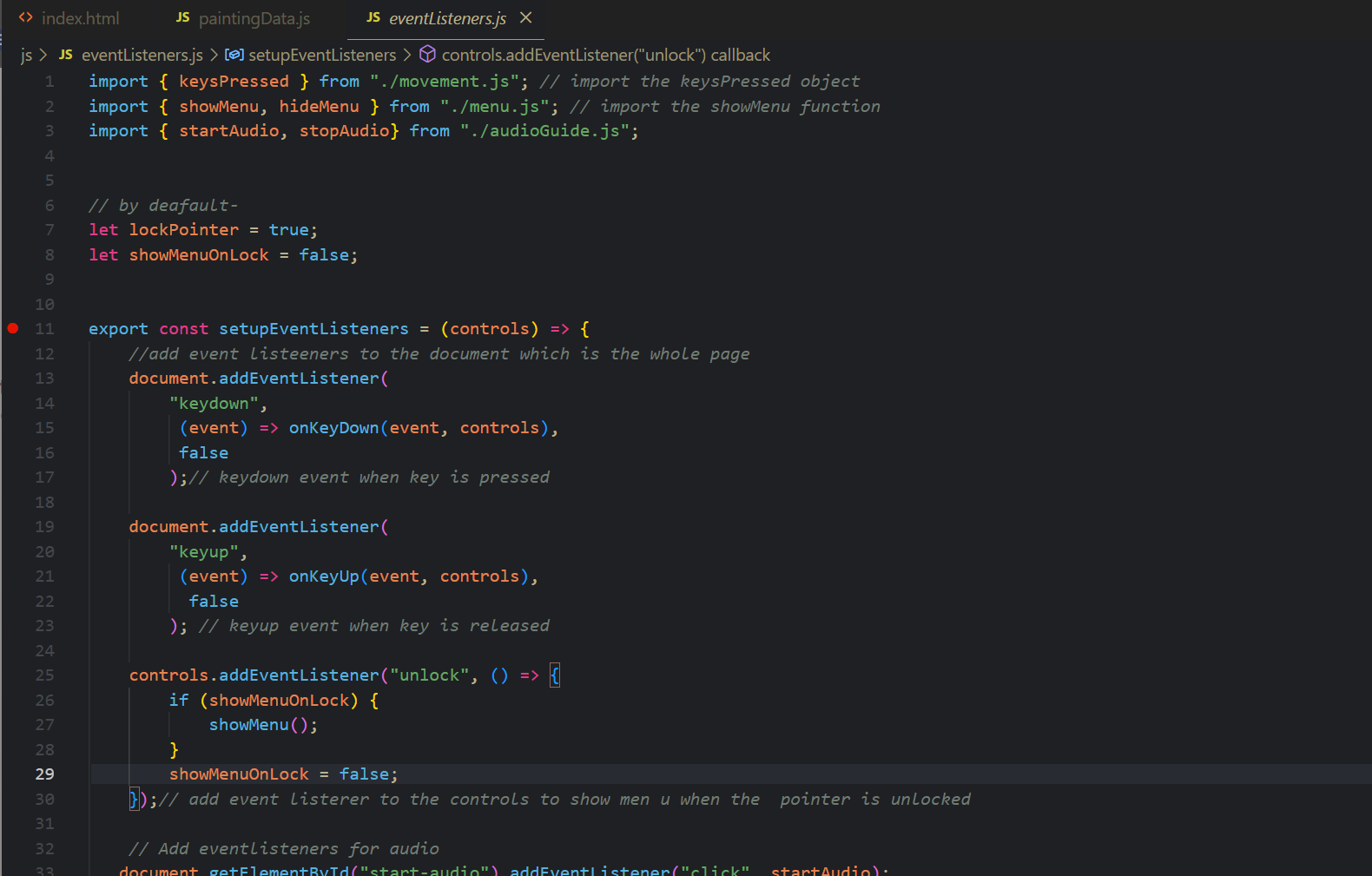Click the highlighted opening brace on line 25
The image size is (1372, 876).
[x=555, y=675]
